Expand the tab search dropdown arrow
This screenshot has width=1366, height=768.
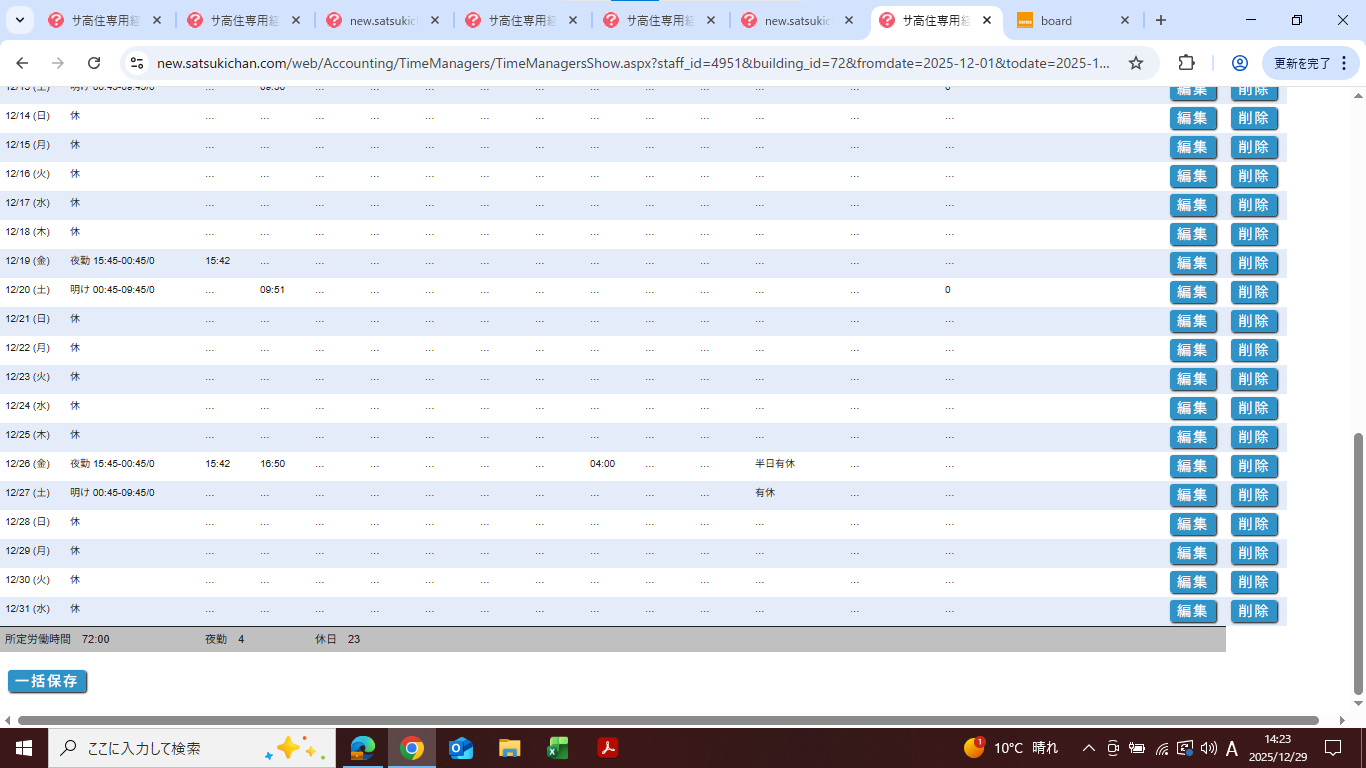click(19, 20)
